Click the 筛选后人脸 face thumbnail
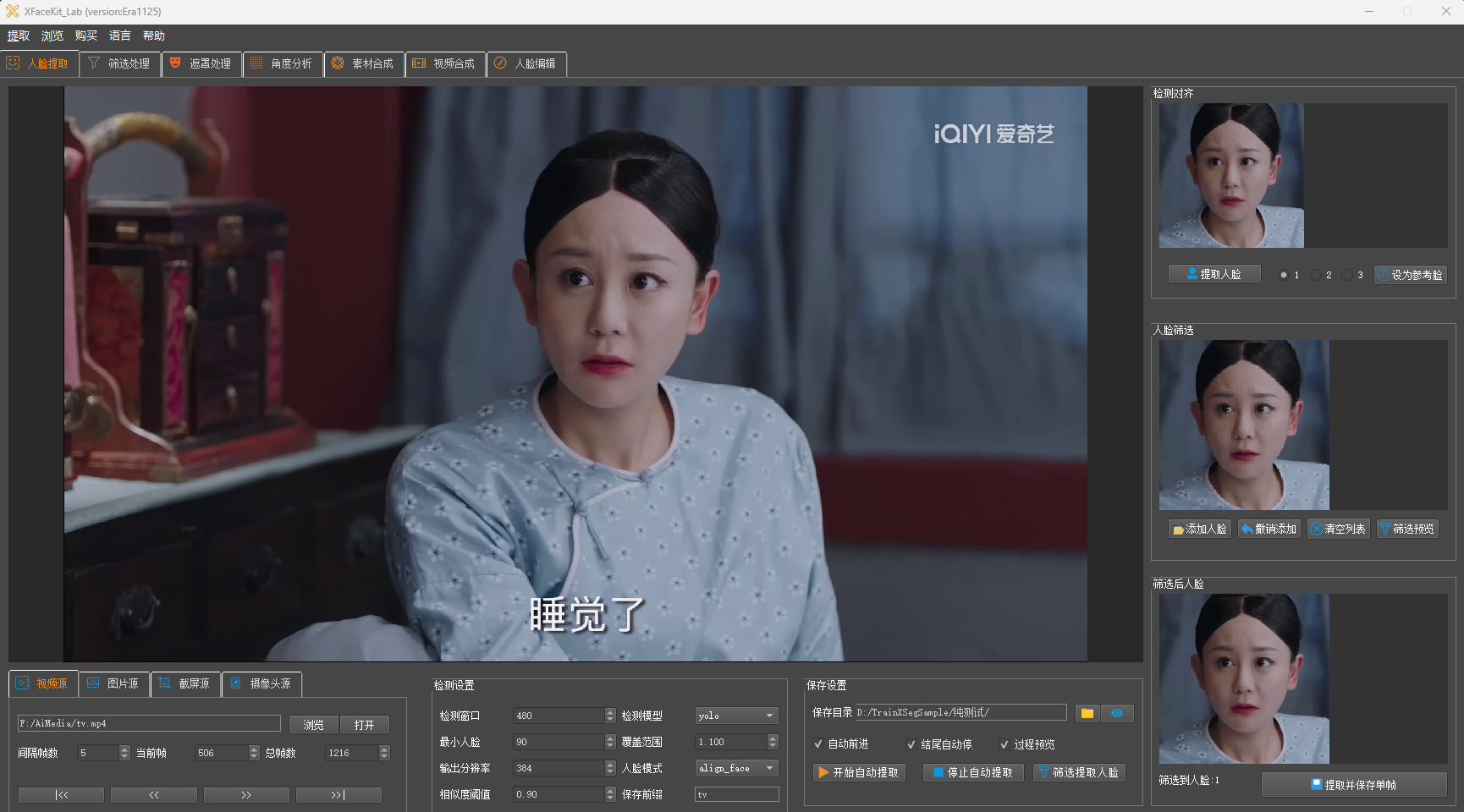Image resolution: width=1464 pixels, height=812 pixels. [x=1244, y=678]
